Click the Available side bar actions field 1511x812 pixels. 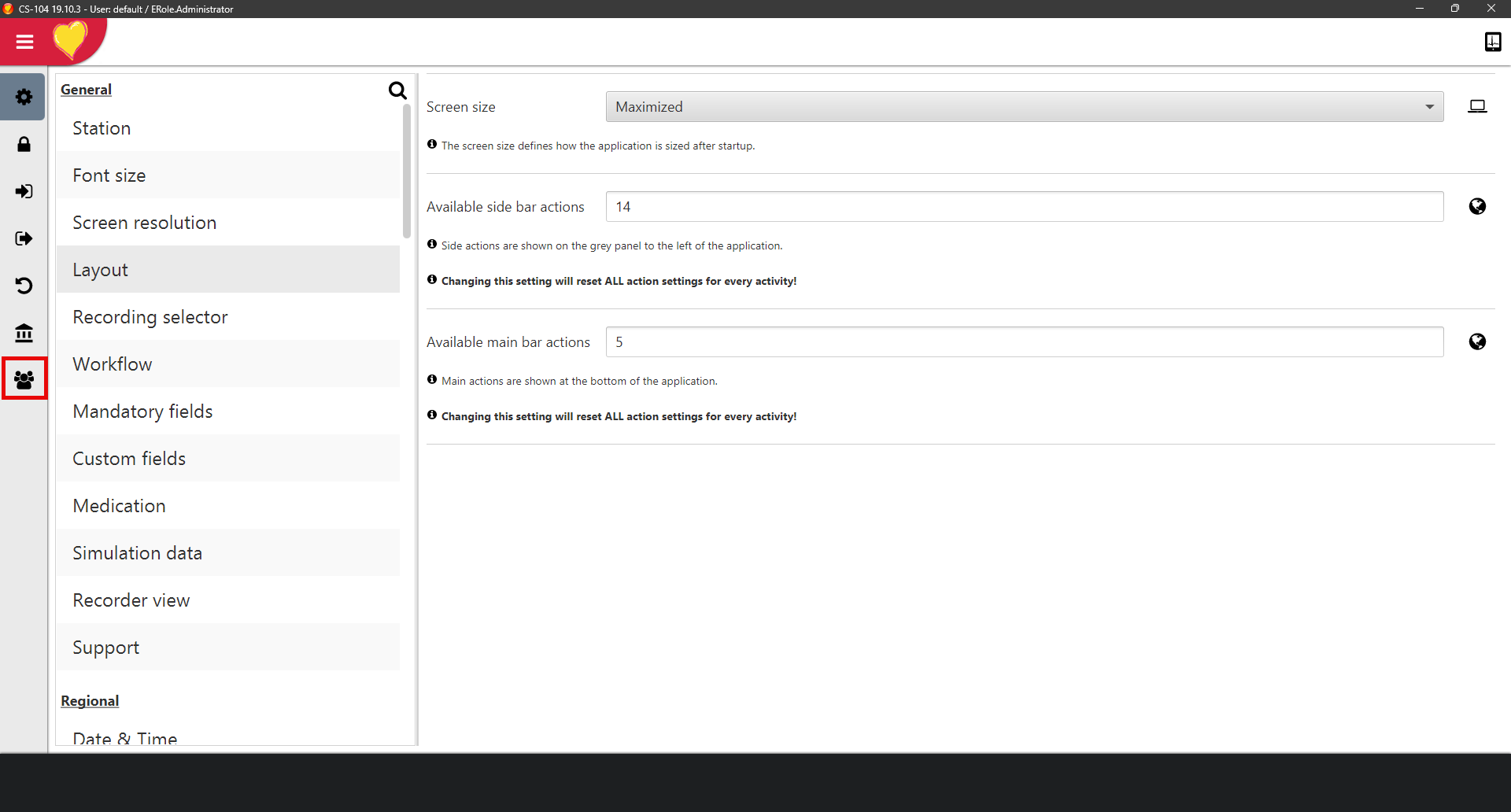point(1024,207)
